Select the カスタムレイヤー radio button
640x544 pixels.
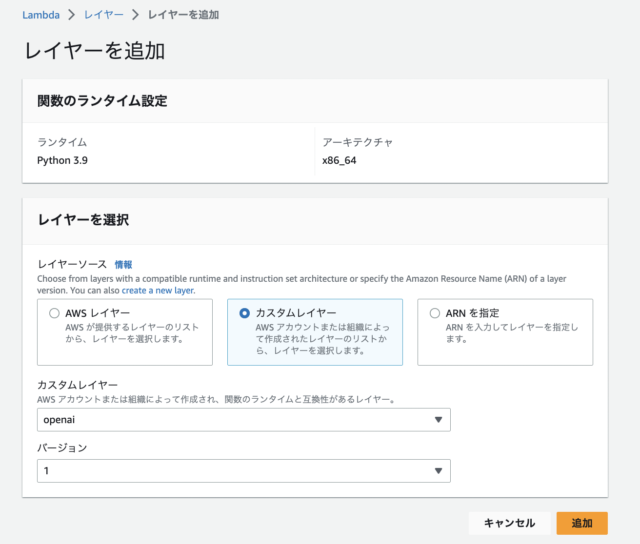click(x=244, y=313)
